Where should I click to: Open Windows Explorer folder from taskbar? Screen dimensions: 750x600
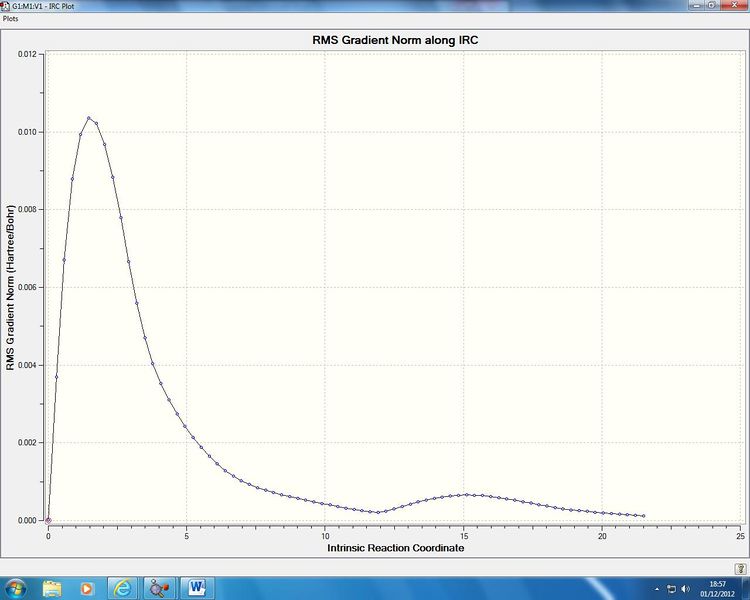52,588
